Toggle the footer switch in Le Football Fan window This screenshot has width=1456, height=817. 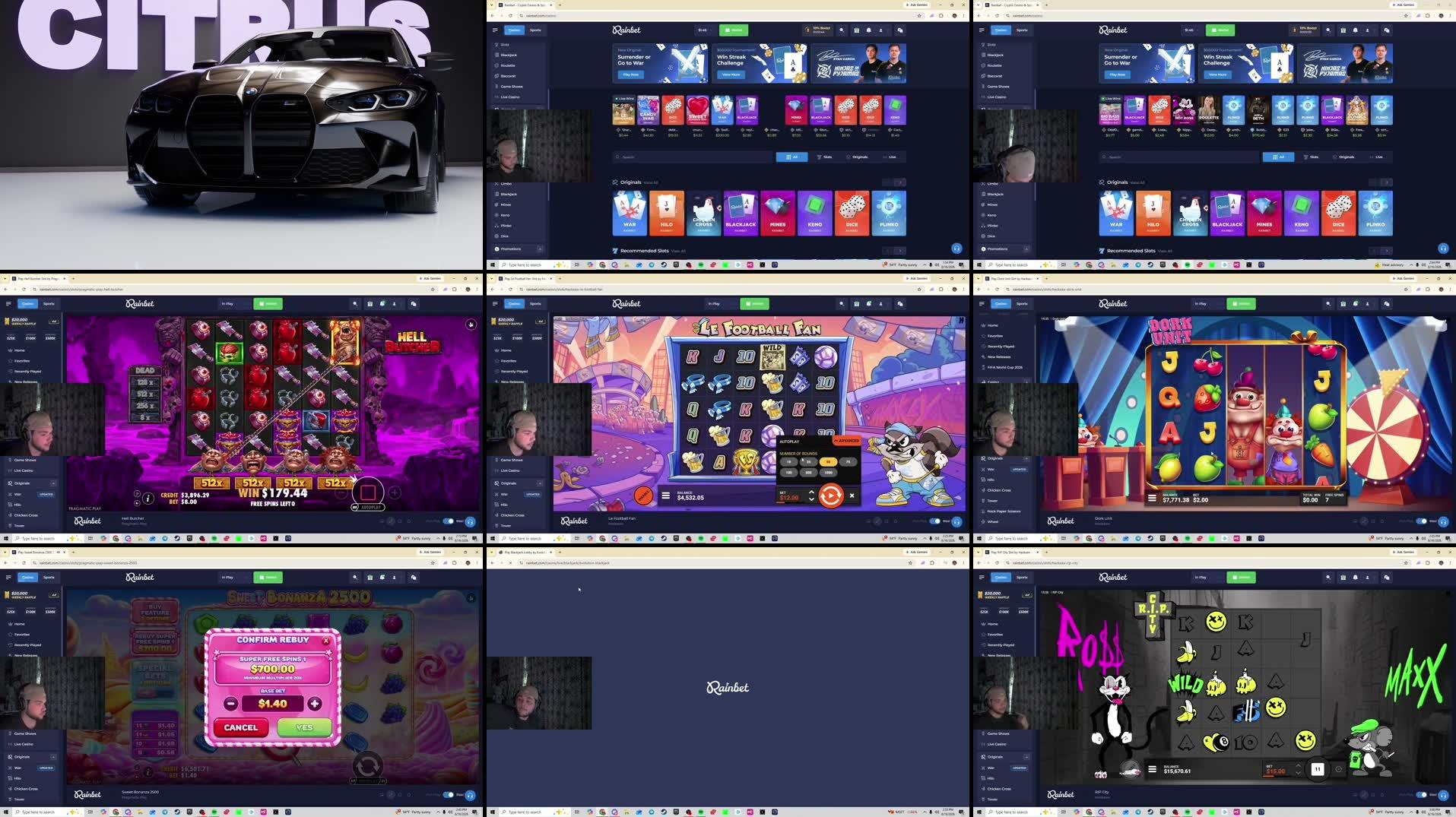935,521
